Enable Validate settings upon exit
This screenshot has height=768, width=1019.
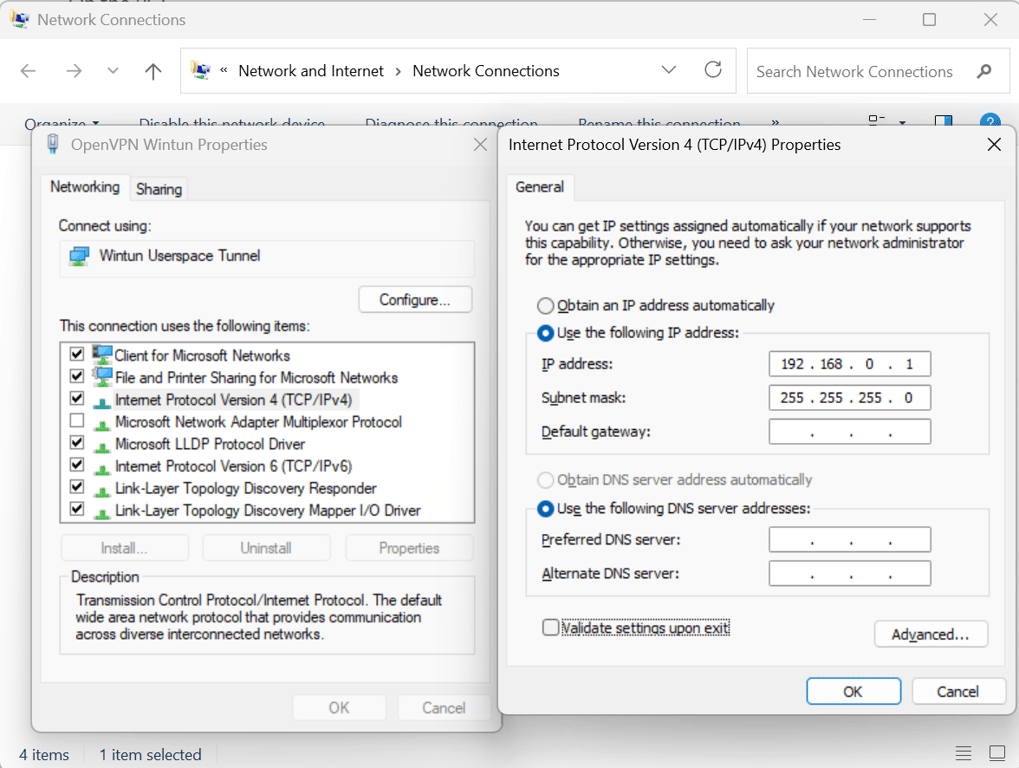[x=550, y=627]
